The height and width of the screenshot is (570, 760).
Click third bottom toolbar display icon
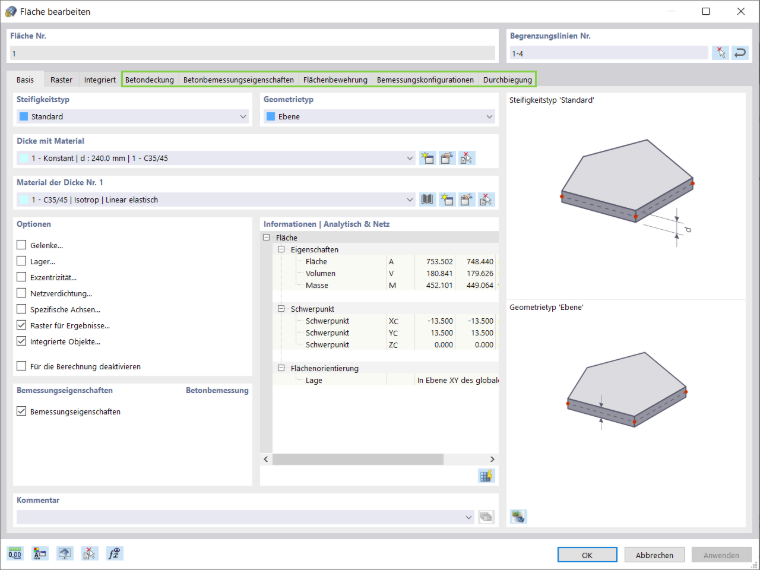point(64,553)
